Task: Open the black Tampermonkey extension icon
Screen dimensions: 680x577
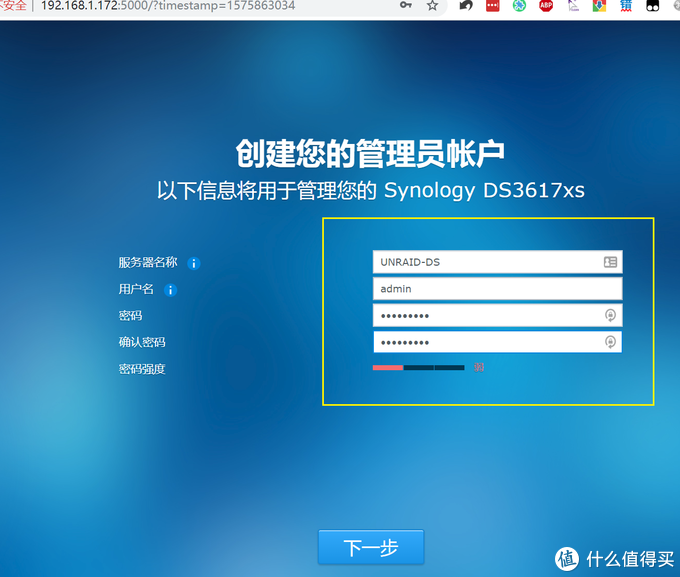Action: [653, 6]
